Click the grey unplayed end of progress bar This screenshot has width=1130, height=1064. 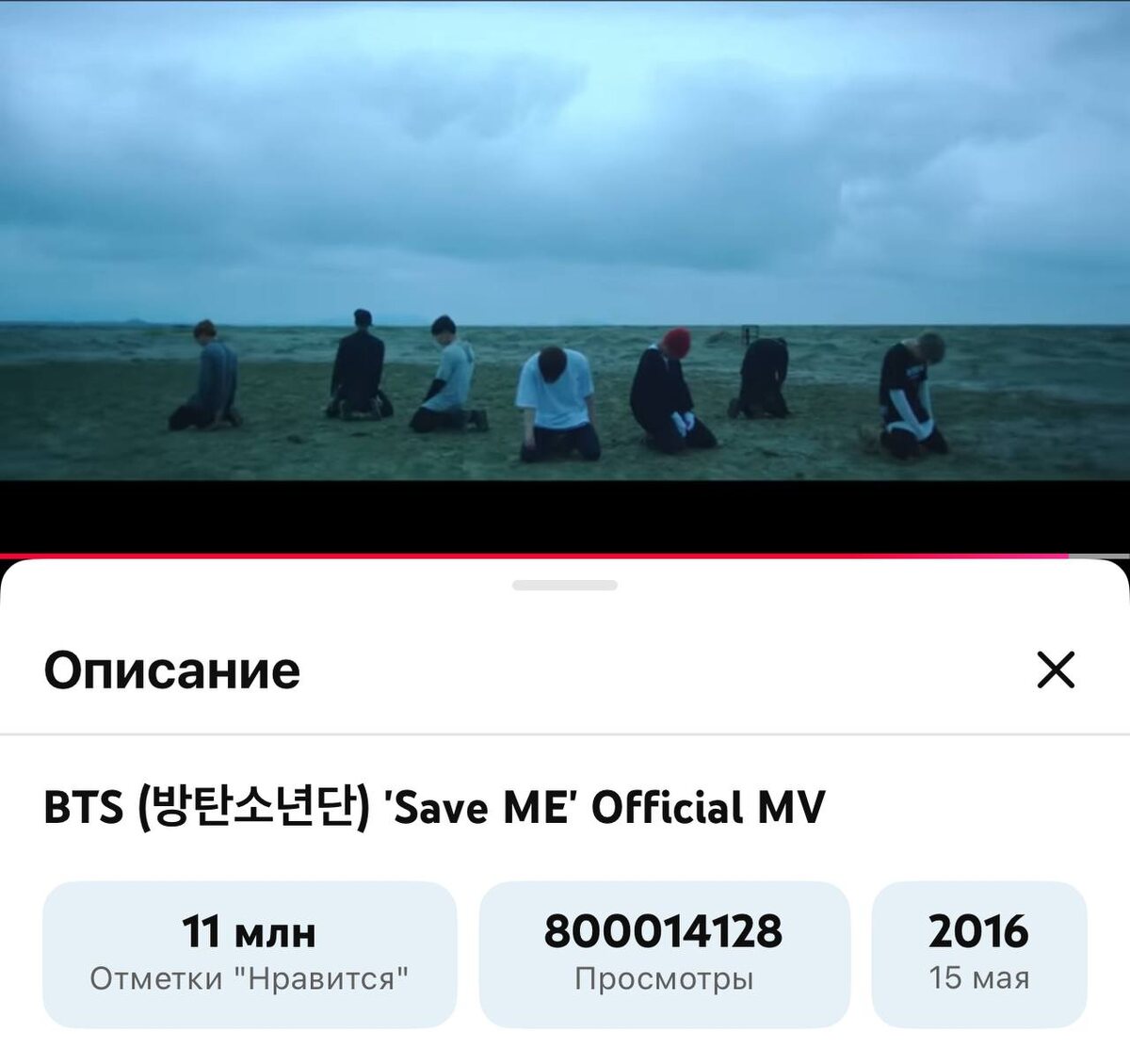tap(1099, 556)
